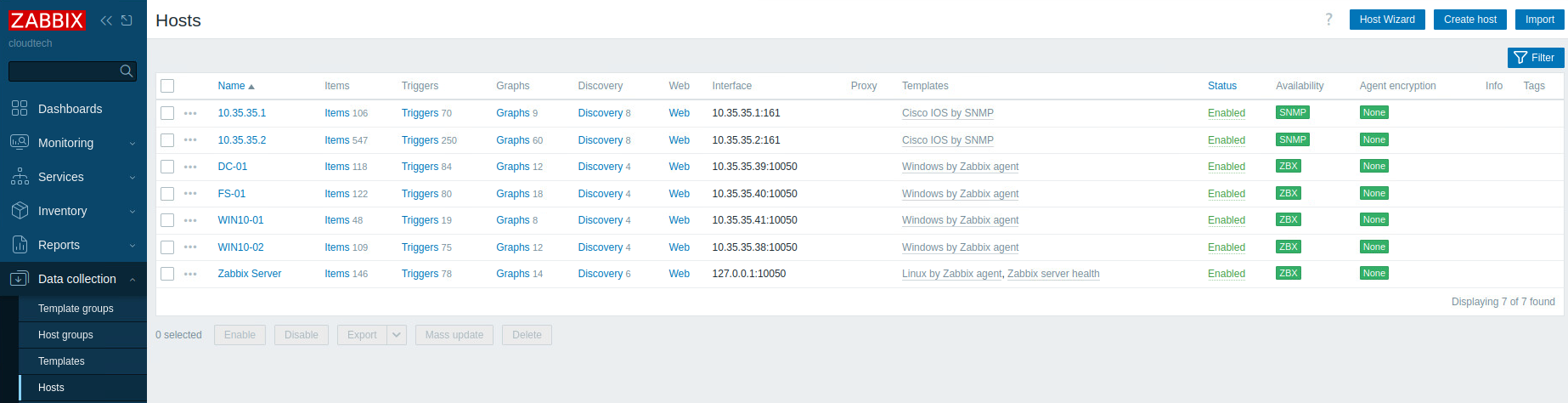Click the ZBX availability badge for DC-01
Viewport: 1568px width, 403px height.
tap(1289, 166)
